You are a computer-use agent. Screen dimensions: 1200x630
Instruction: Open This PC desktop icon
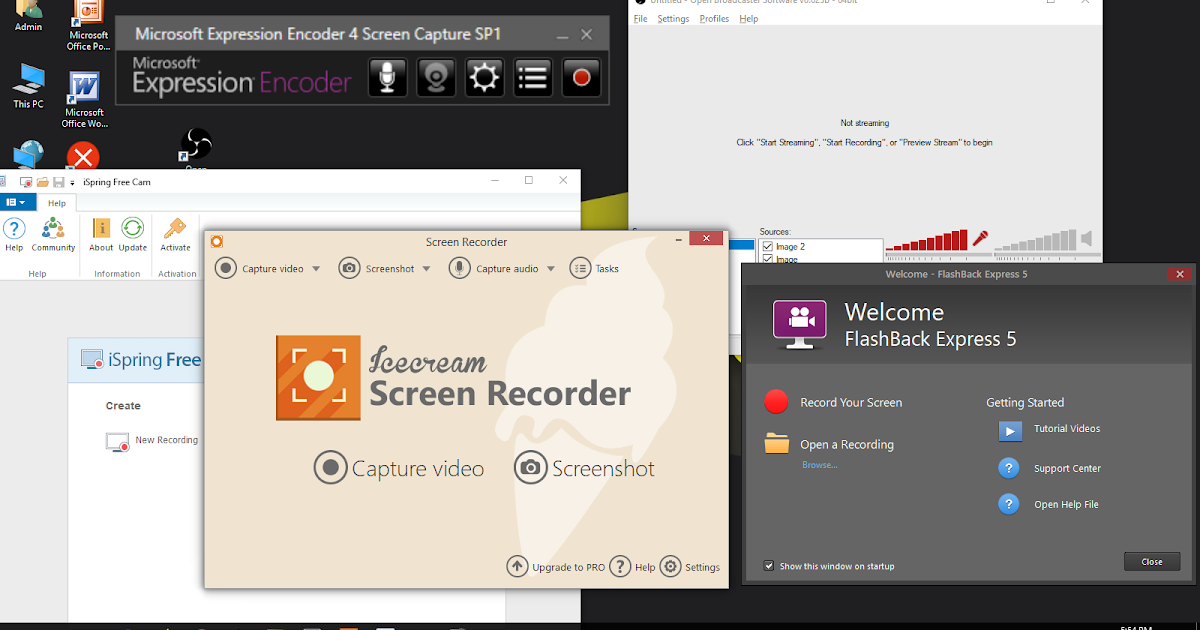click(29, 85)
